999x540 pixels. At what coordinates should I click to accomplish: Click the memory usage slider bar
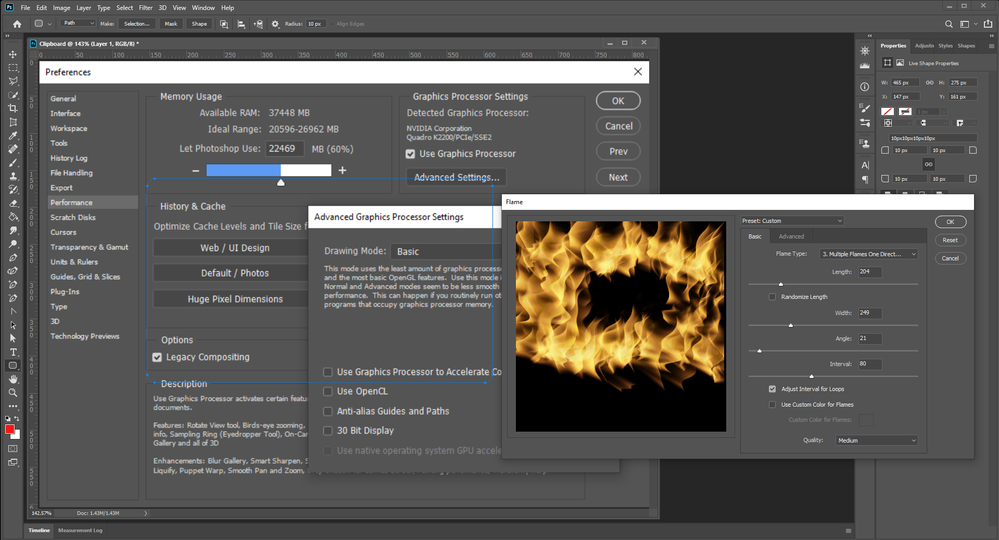click(x=269, y=171)
